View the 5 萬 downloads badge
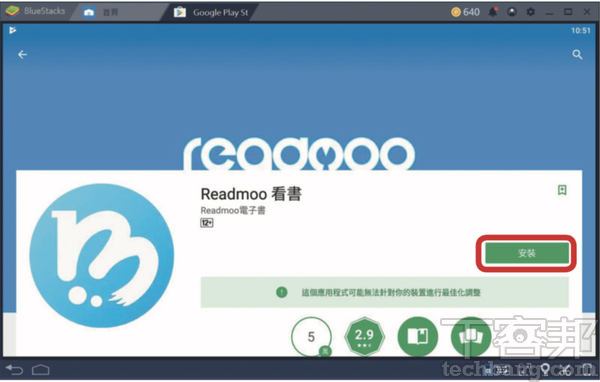Image resolution: width=600 pixels, height=382 pixels. click(x=311, y=337)
